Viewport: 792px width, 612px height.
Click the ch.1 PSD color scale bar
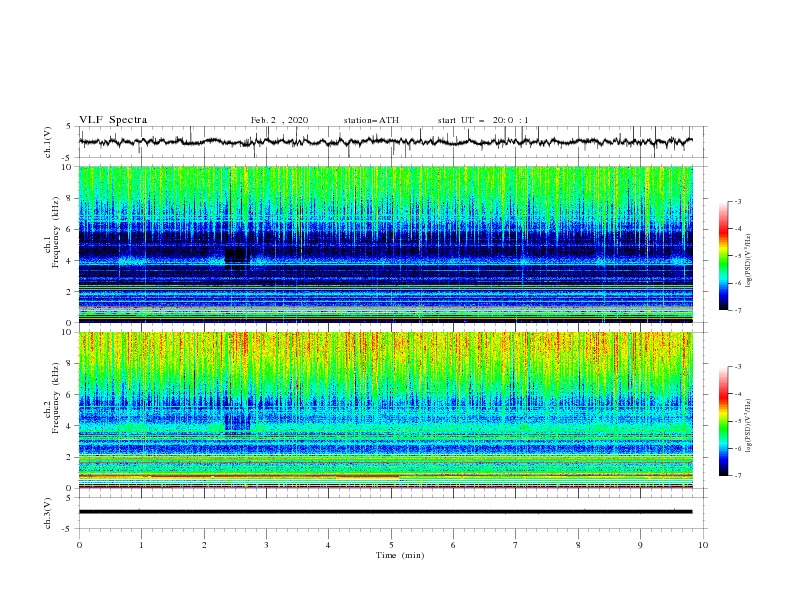(723, 256)
